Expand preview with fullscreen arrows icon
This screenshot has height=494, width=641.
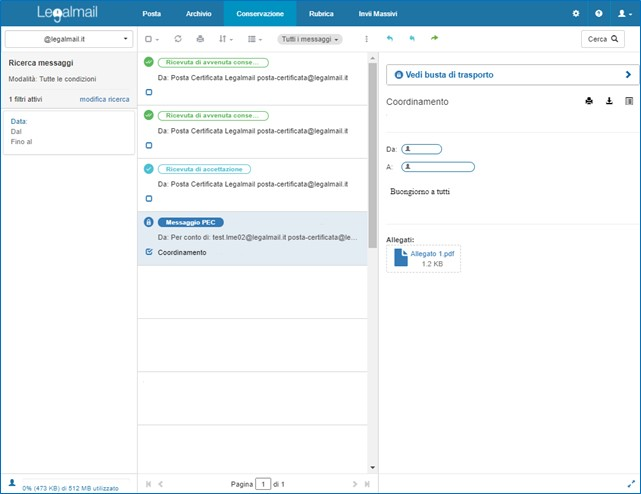coord(627,484)
